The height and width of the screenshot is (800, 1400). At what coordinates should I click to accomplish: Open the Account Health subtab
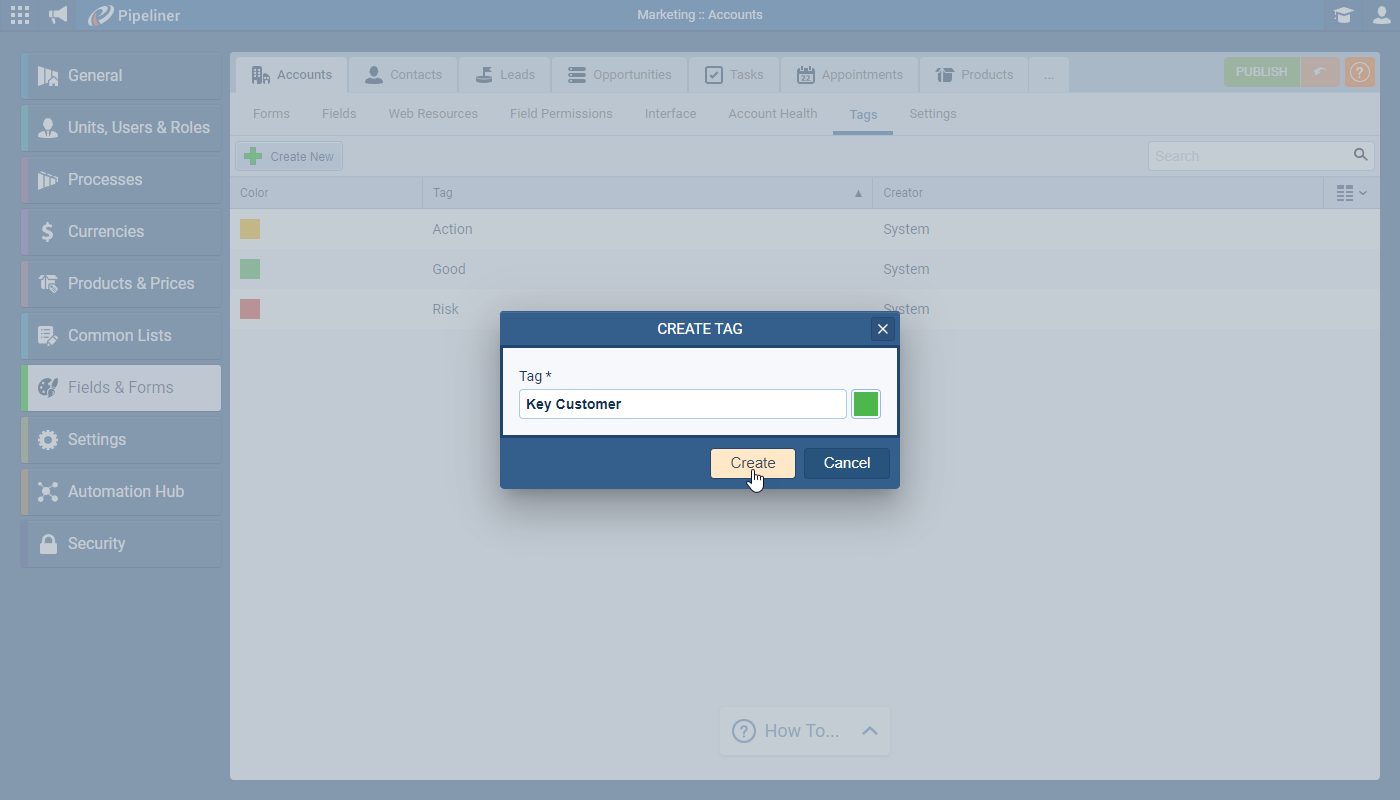pos(772,114)
